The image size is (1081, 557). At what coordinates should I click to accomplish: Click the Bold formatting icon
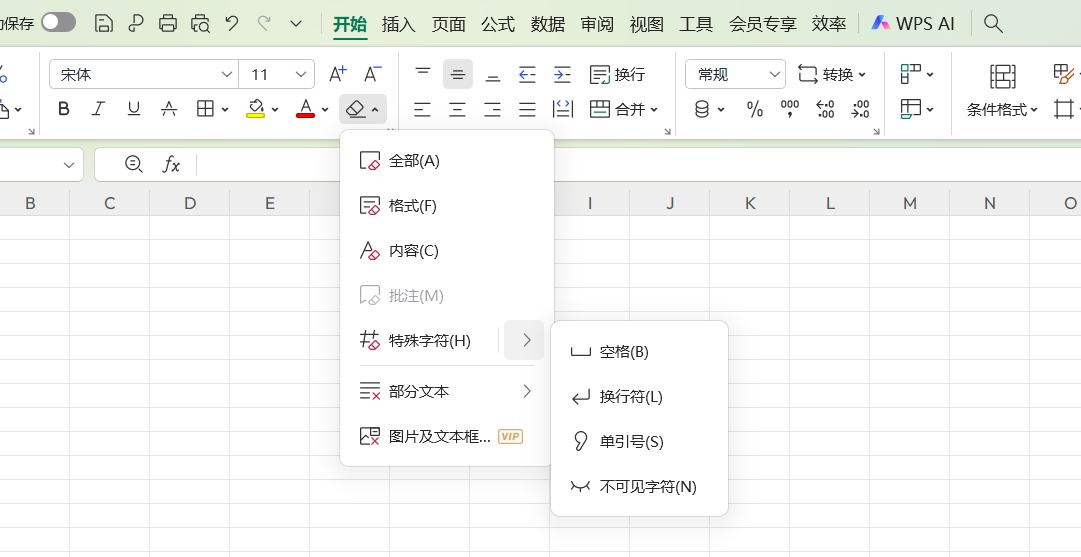(64, 109)
